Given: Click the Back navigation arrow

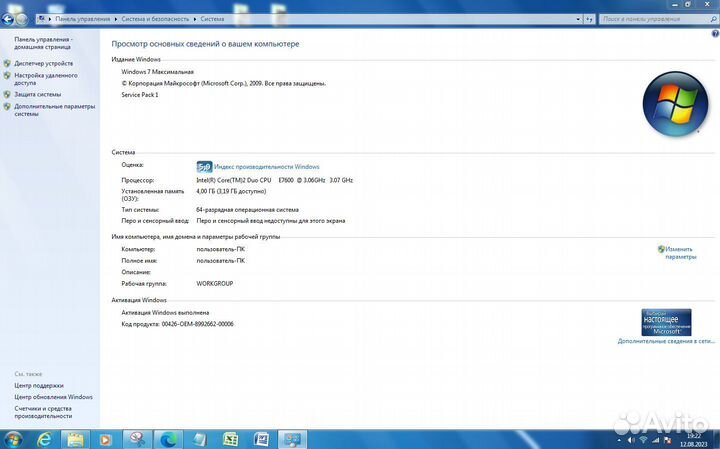Looking at the screenshot, I should tap(8, 19).
